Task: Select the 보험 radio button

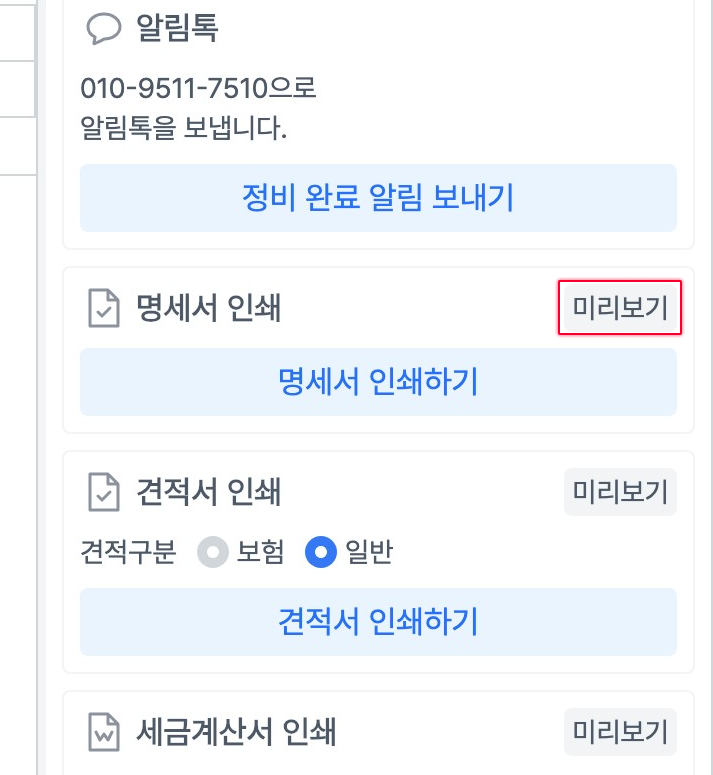Action: 213,552
